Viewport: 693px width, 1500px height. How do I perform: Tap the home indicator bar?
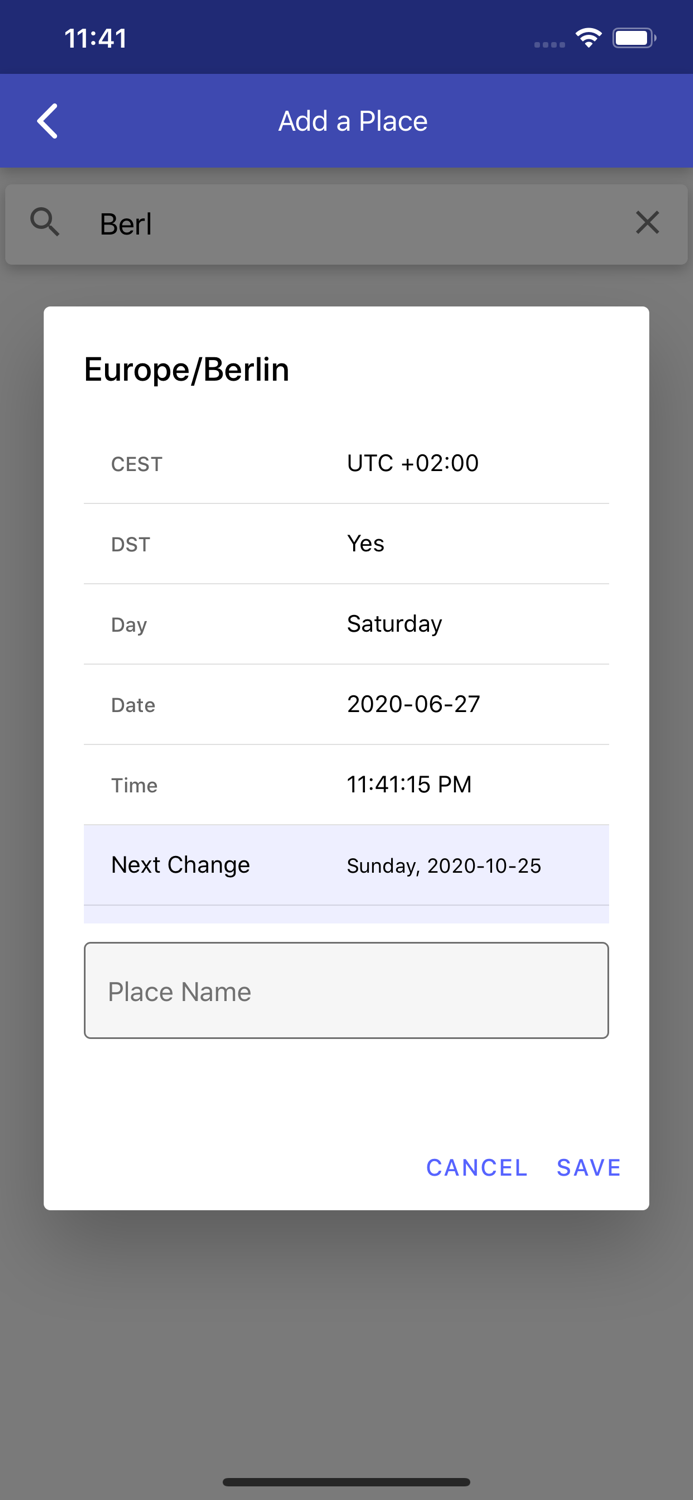pos(346,1482)
